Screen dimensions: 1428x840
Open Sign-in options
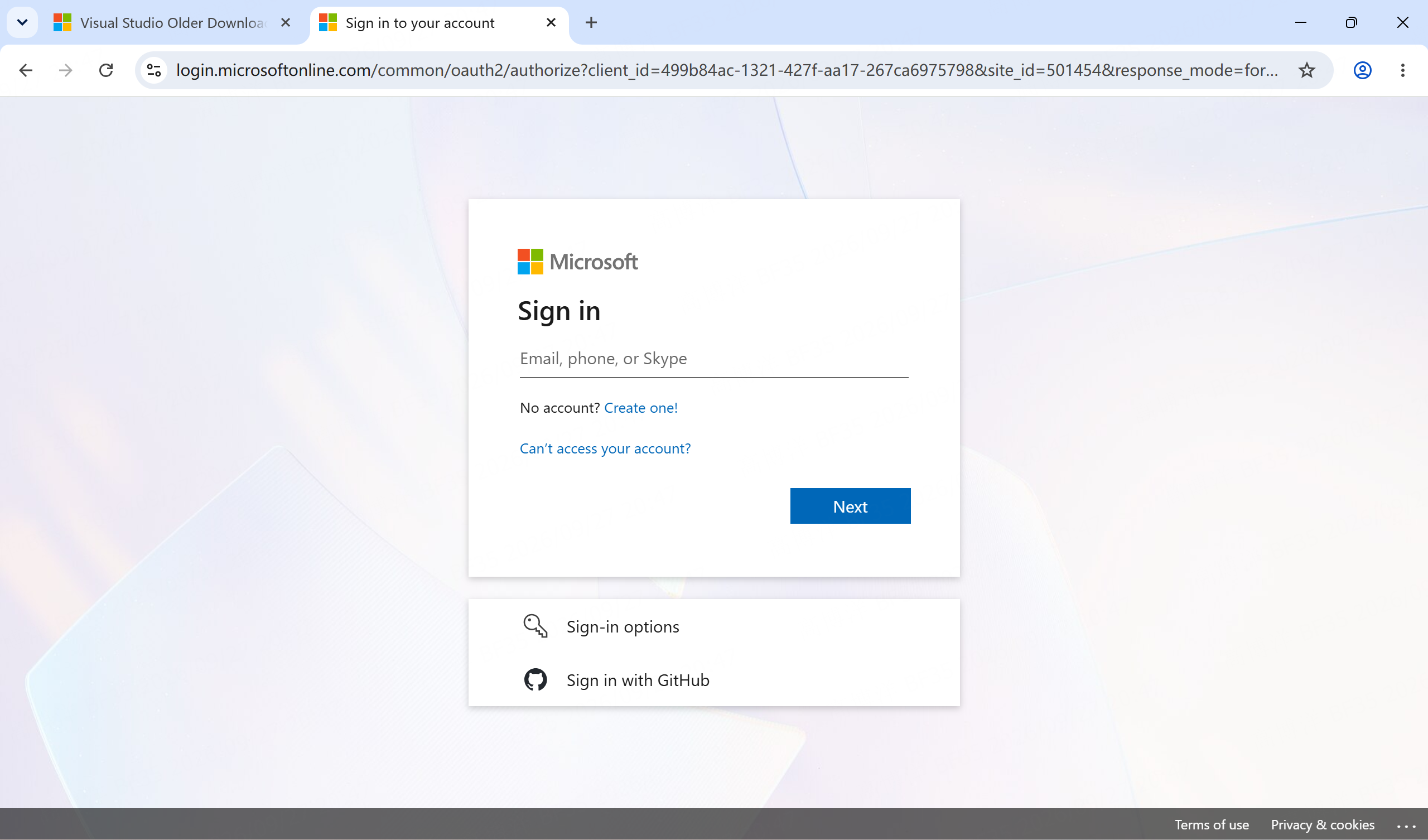click(x=714, y=626)
